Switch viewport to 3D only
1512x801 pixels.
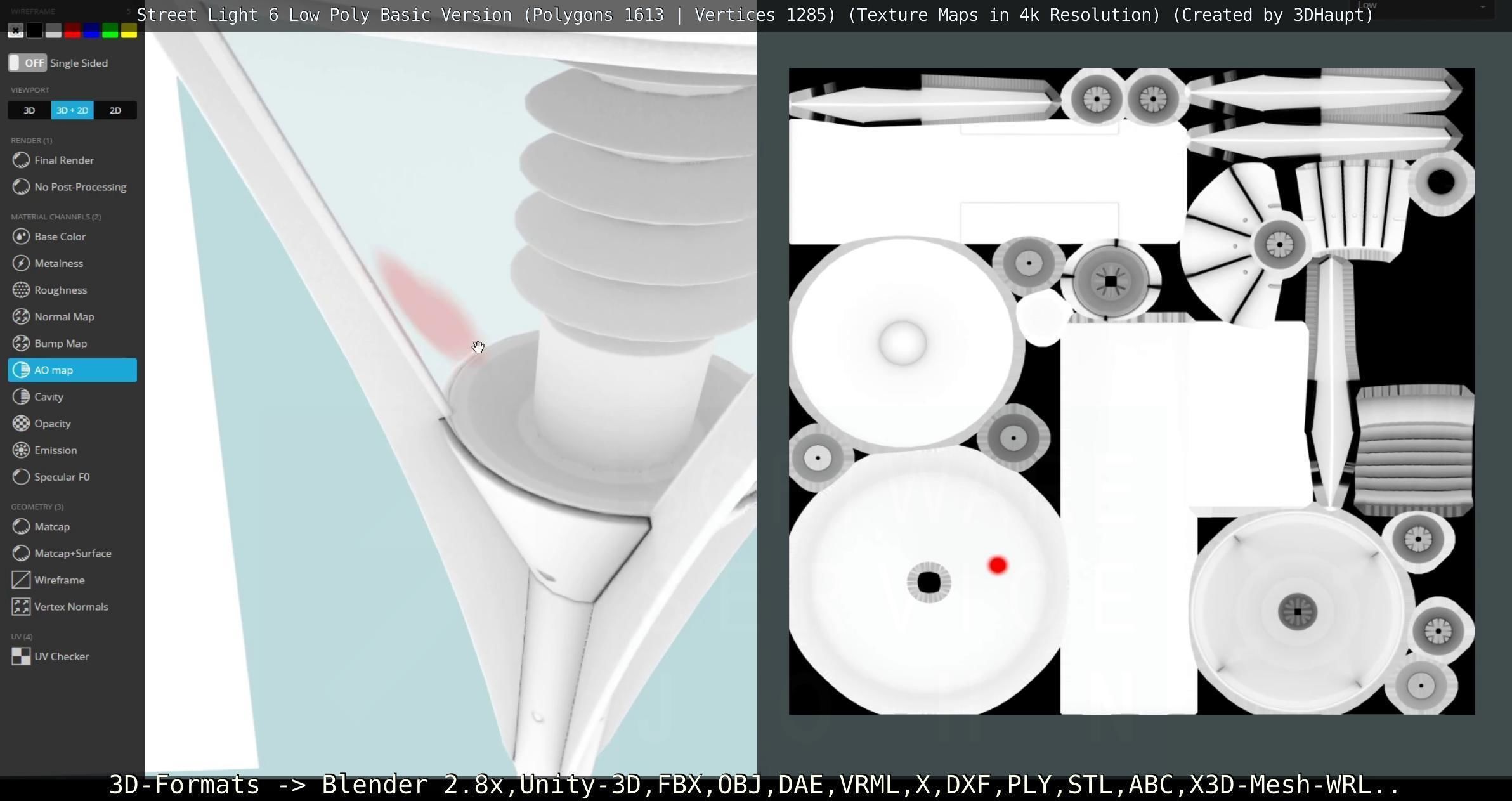pyautogui.click(x=29, y=110)
